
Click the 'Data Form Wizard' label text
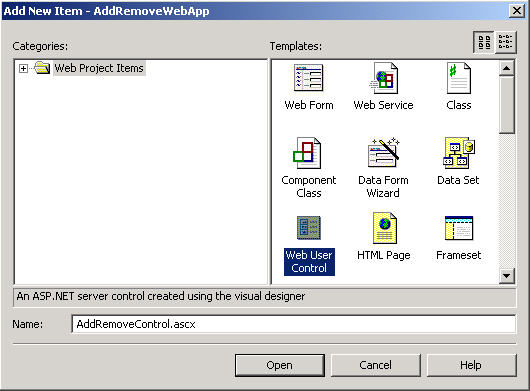383,187
